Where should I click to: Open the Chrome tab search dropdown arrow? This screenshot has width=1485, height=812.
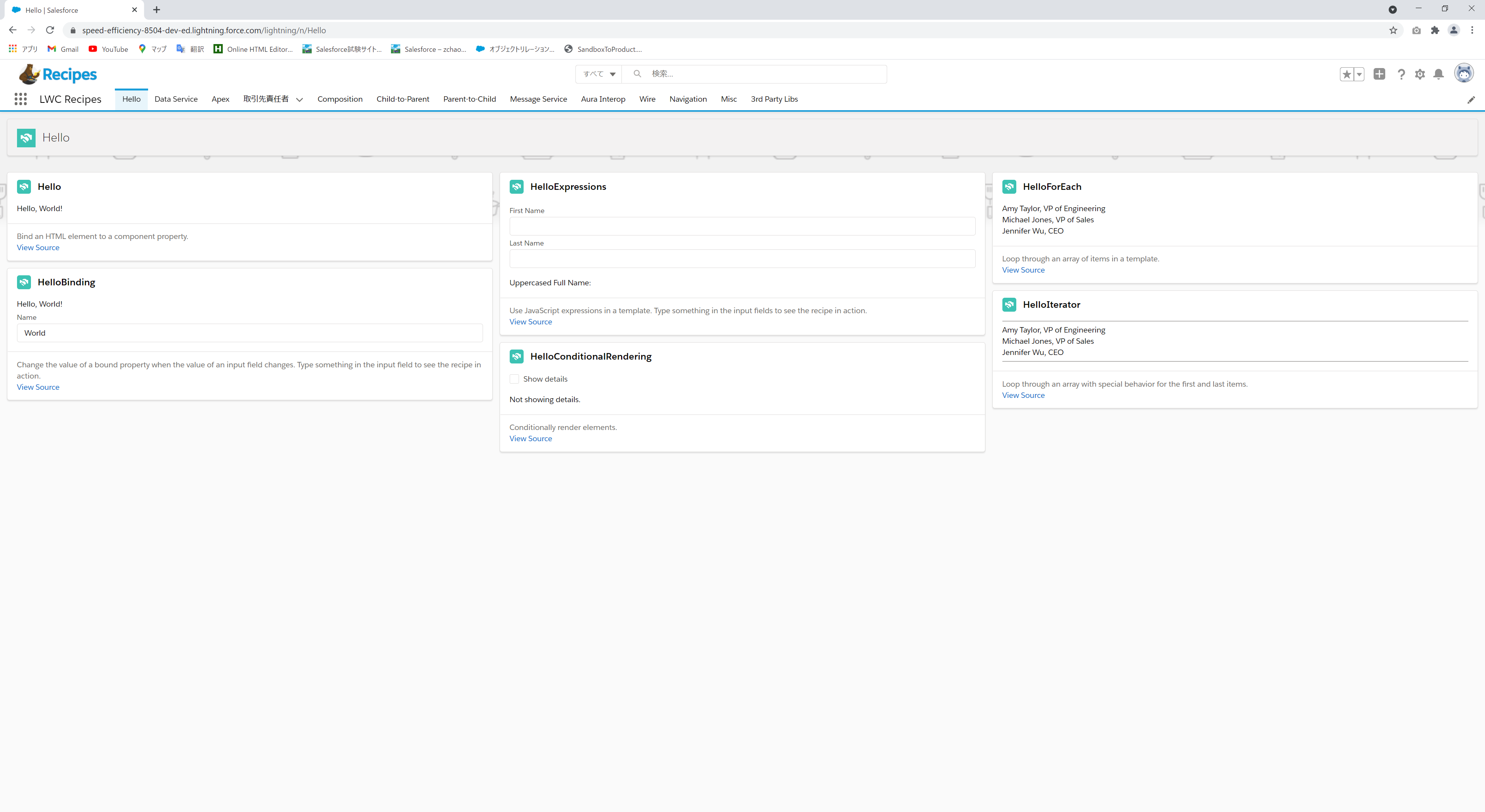tap(1392, 9)
